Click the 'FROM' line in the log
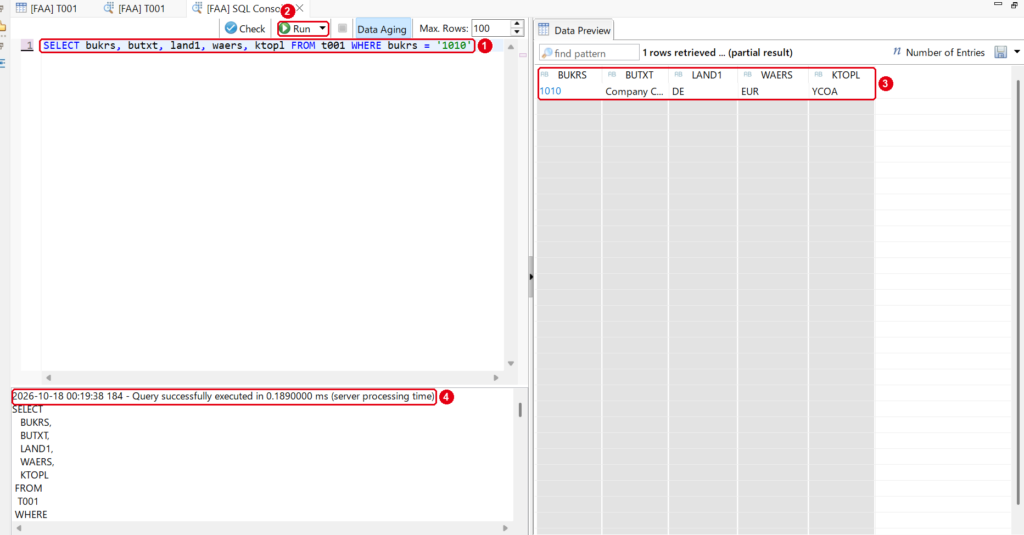Screen dimensions: 1024x535 pos(28,489)
